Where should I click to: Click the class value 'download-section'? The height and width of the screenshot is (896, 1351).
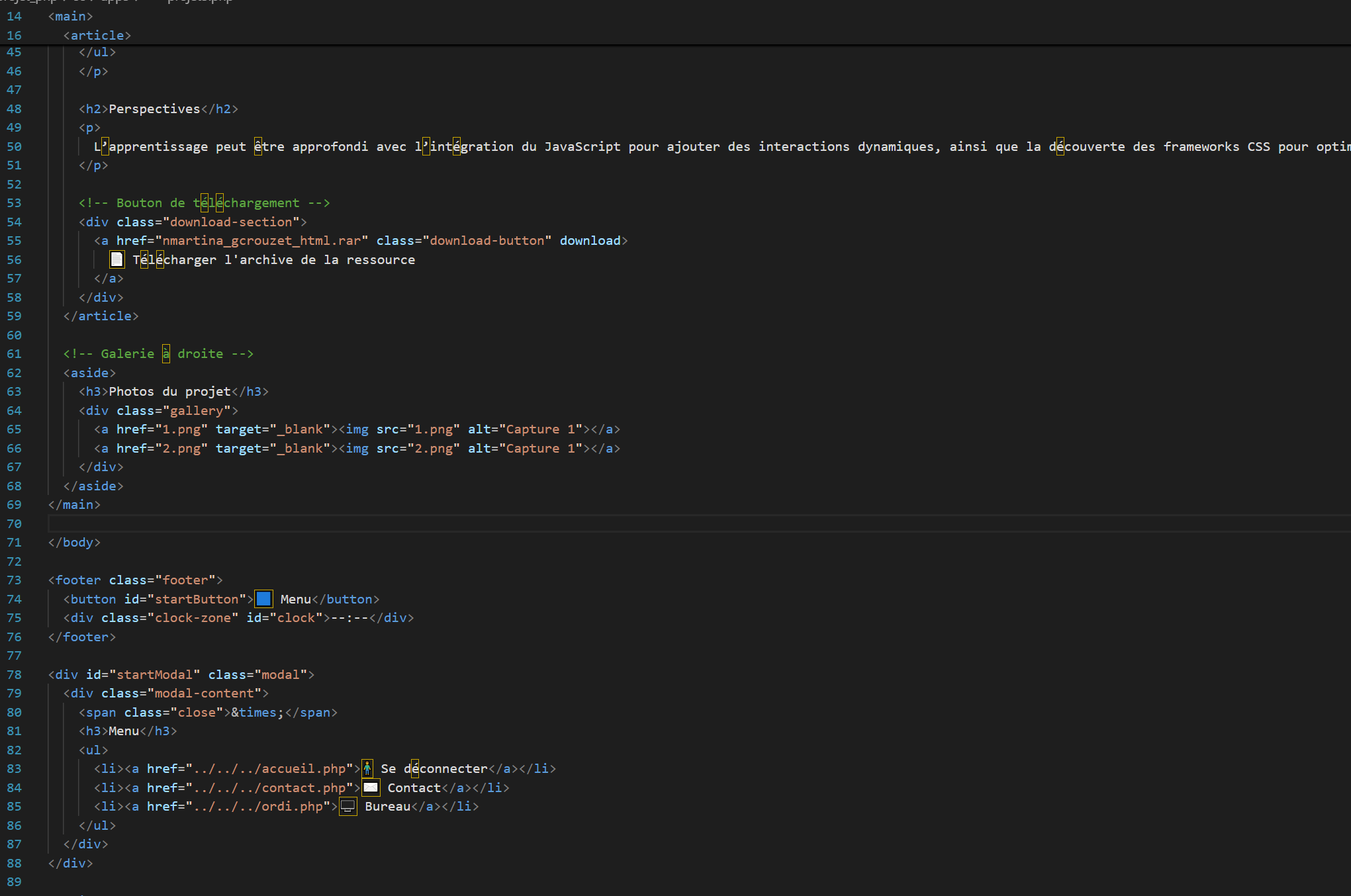pyautogui.click(x=231, y=222)
